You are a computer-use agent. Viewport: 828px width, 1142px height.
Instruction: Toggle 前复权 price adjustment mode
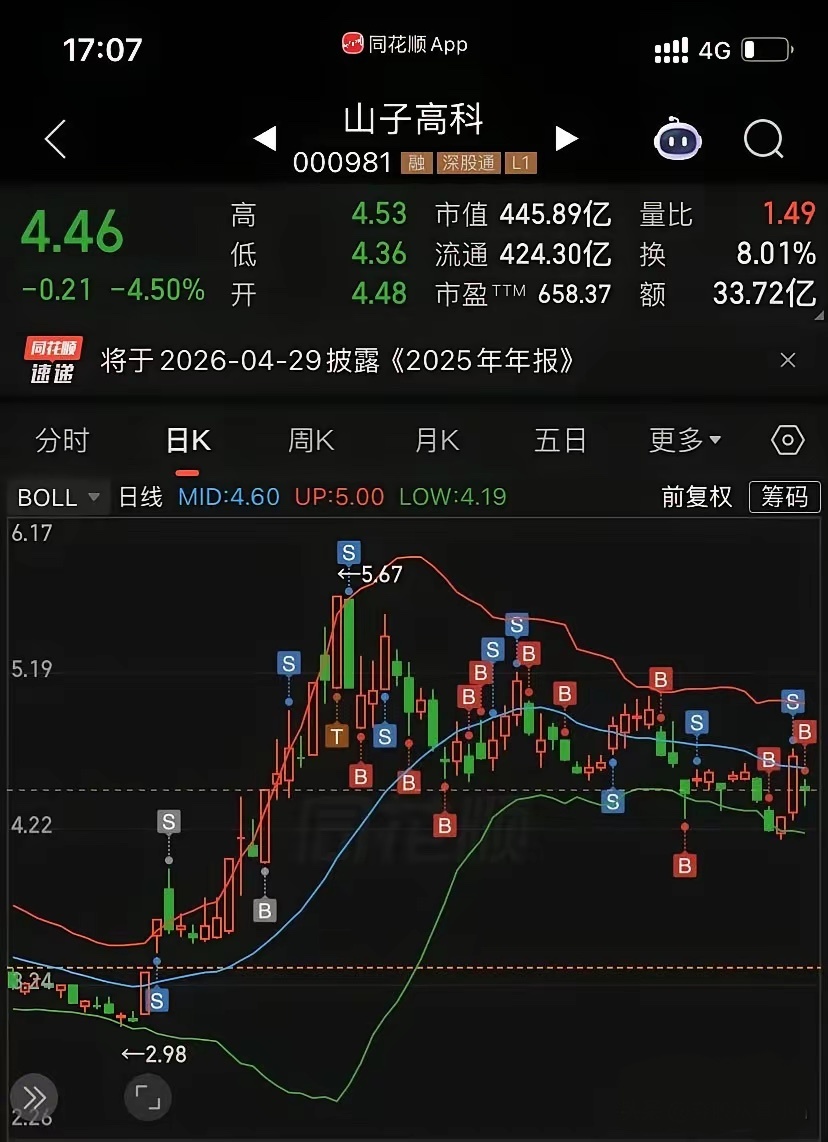pos(697,497)
